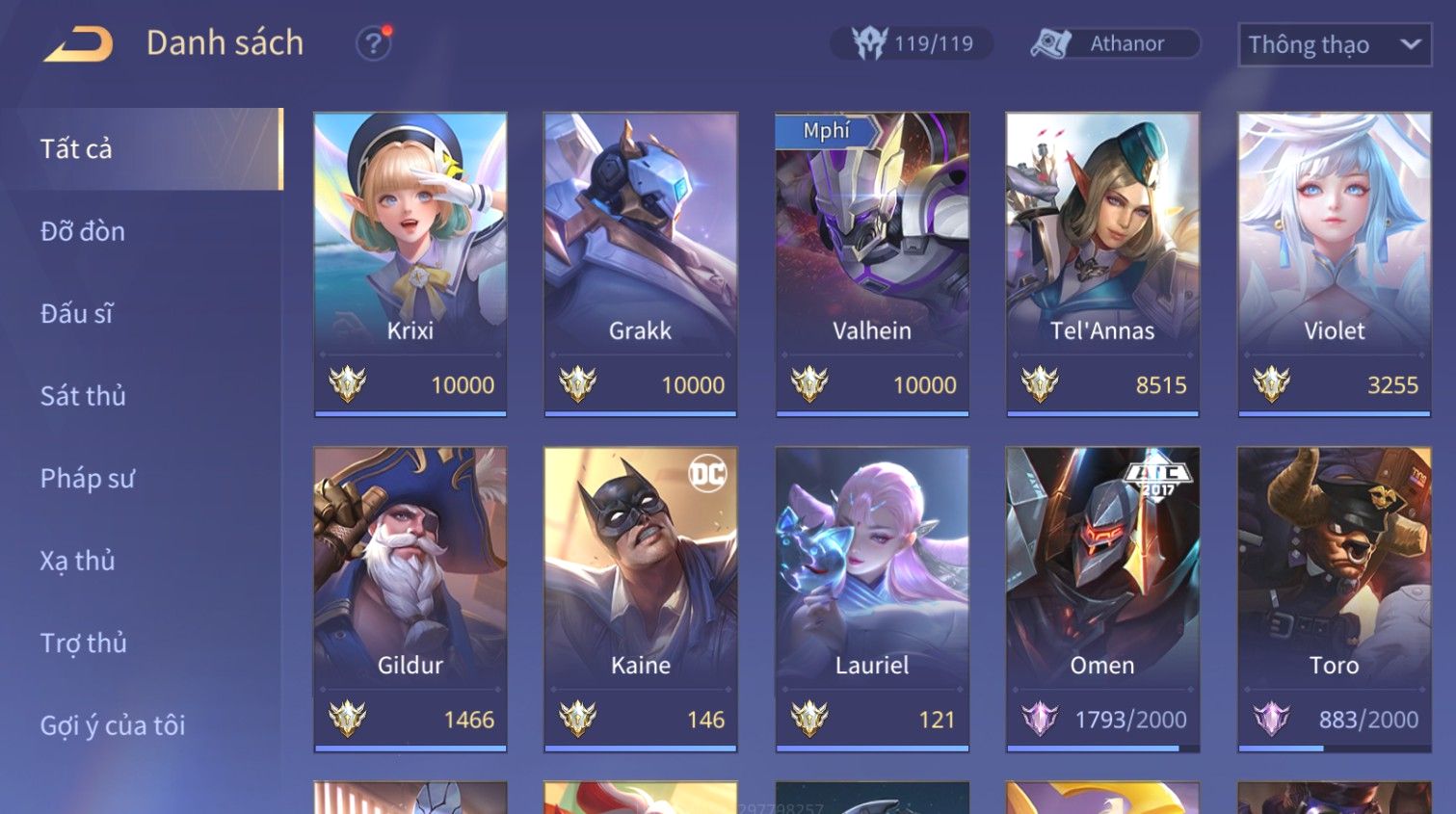Click Omen's purple mastery badge icon
1456x814 pixels.
tap(1040, 719)
